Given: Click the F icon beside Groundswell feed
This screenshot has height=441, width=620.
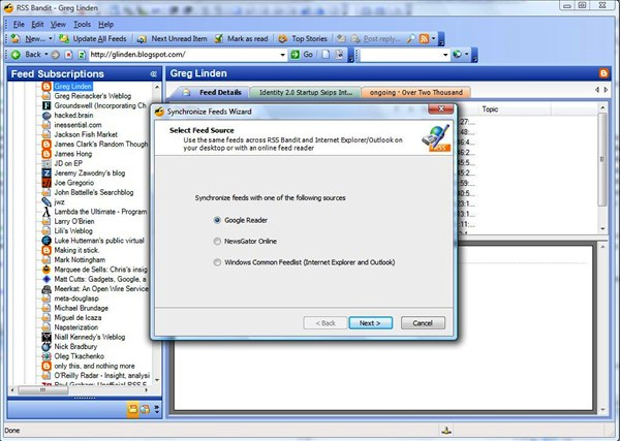Looking at the screenshot, I should 46,106.
